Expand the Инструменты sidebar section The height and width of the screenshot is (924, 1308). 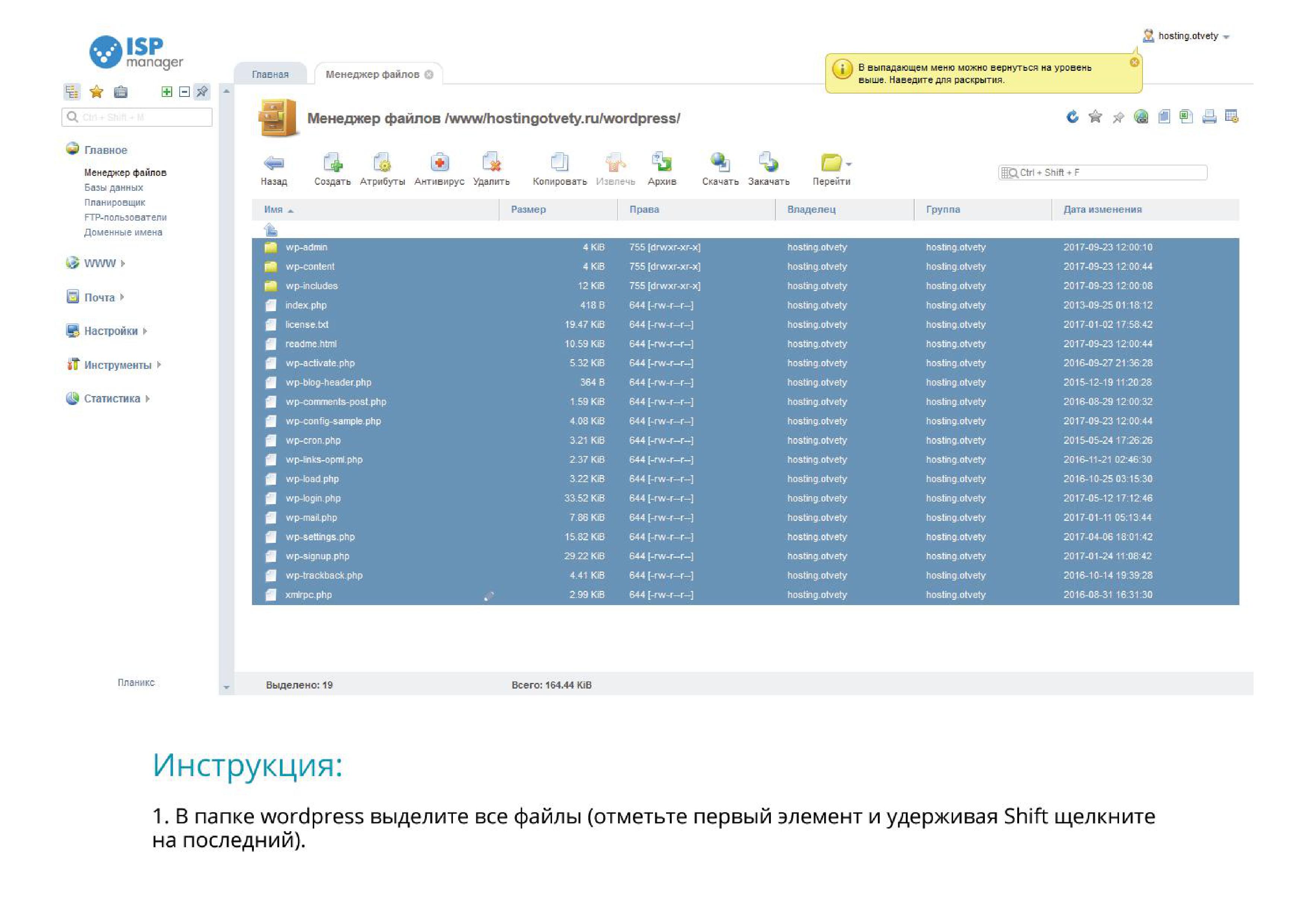[113, 365]
